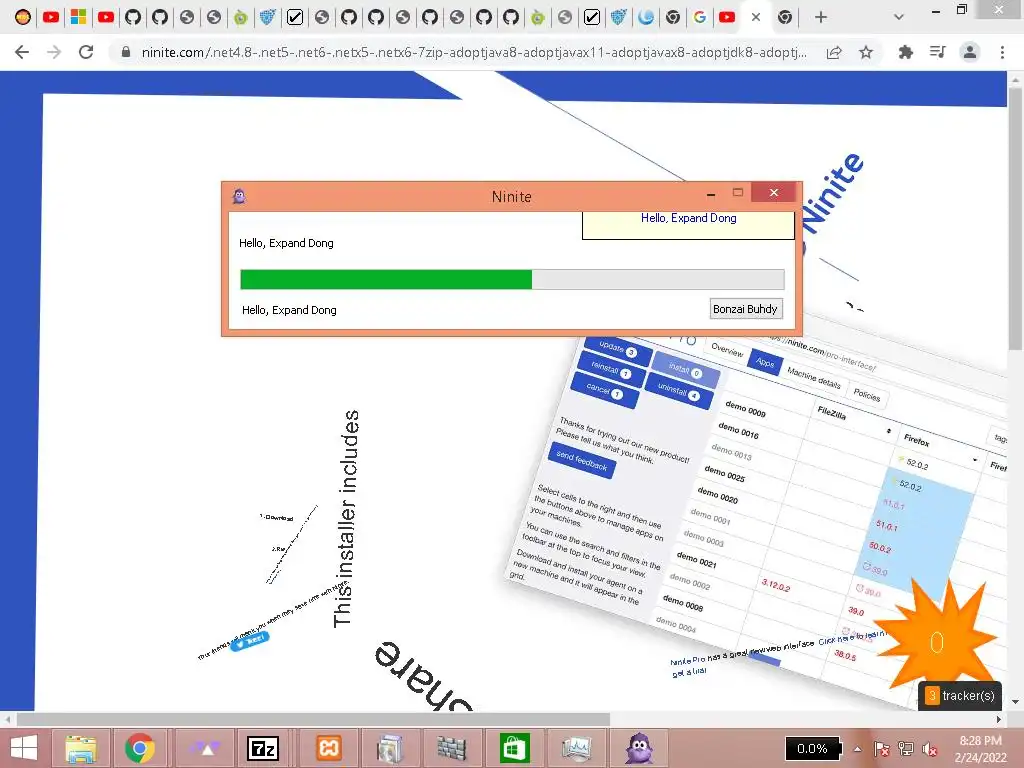This screenshot has height=768, width=1024.
Task: Reload the ninite.com page
Action: tap(86, 52)
